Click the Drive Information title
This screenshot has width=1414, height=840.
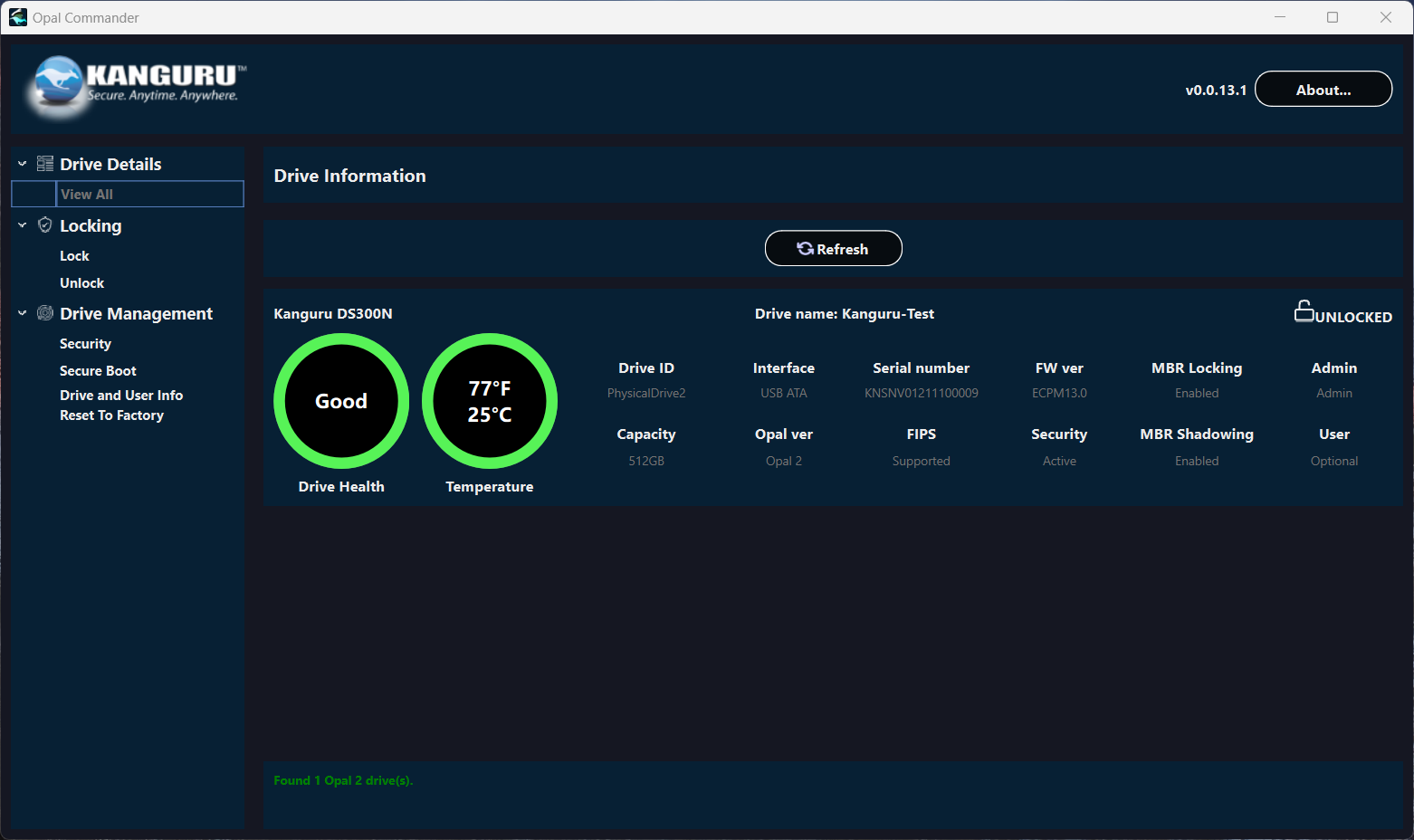coord(349,176)
